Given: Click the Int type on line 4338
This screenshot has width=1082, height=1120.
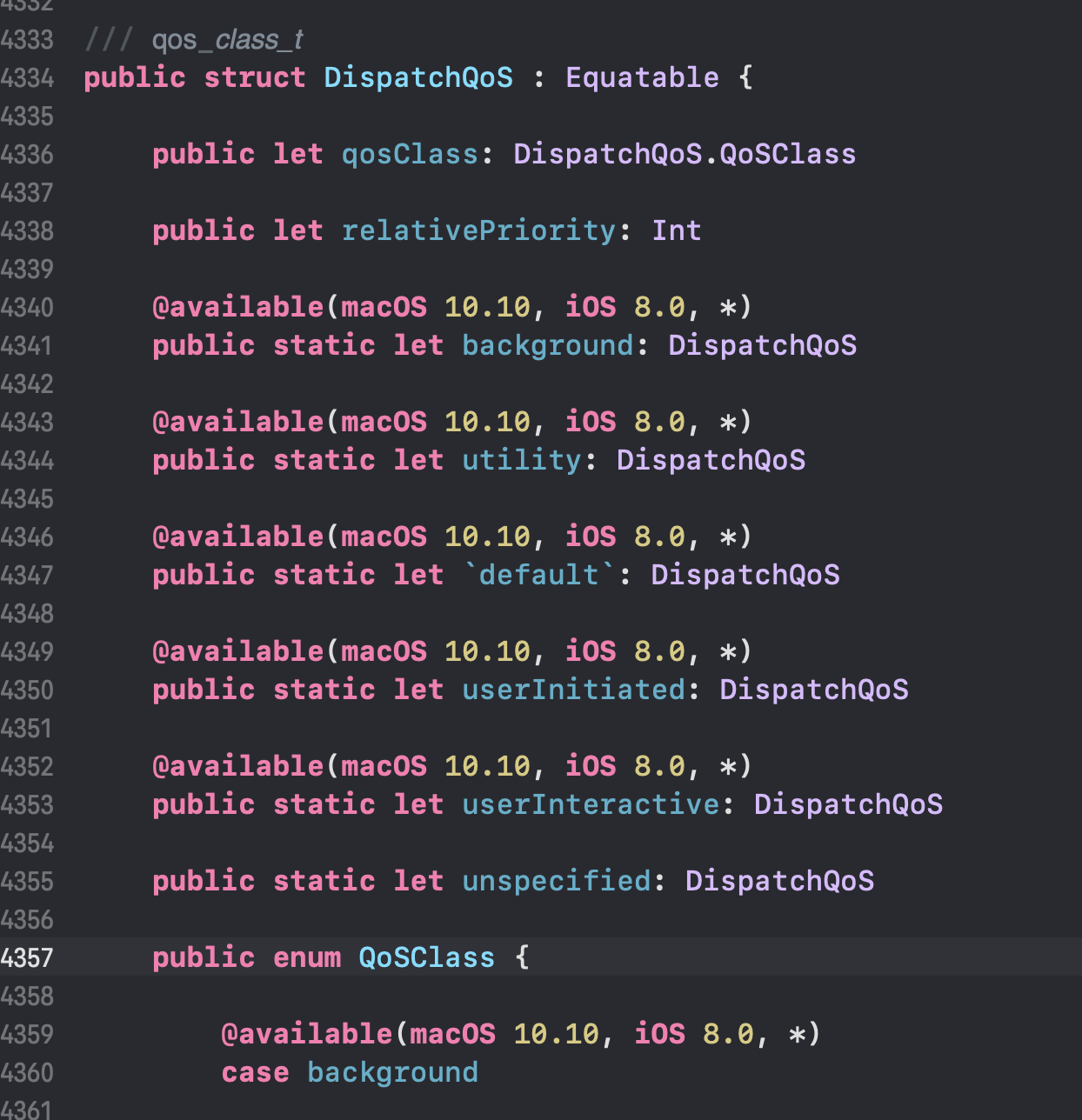Looking at the screenshot, I should [677, 230].
